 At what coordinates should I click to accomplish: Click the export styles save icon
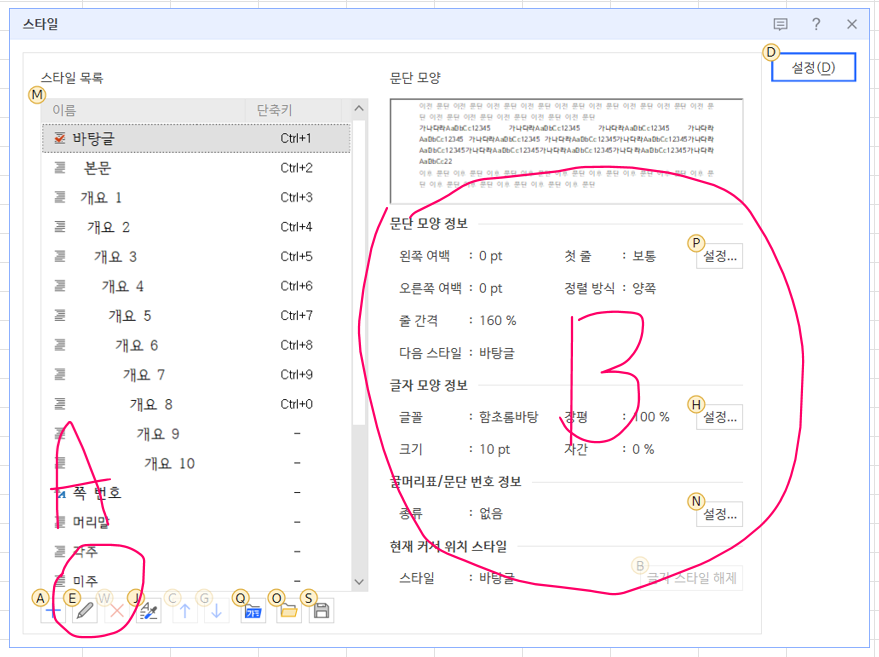pos(321,611)
